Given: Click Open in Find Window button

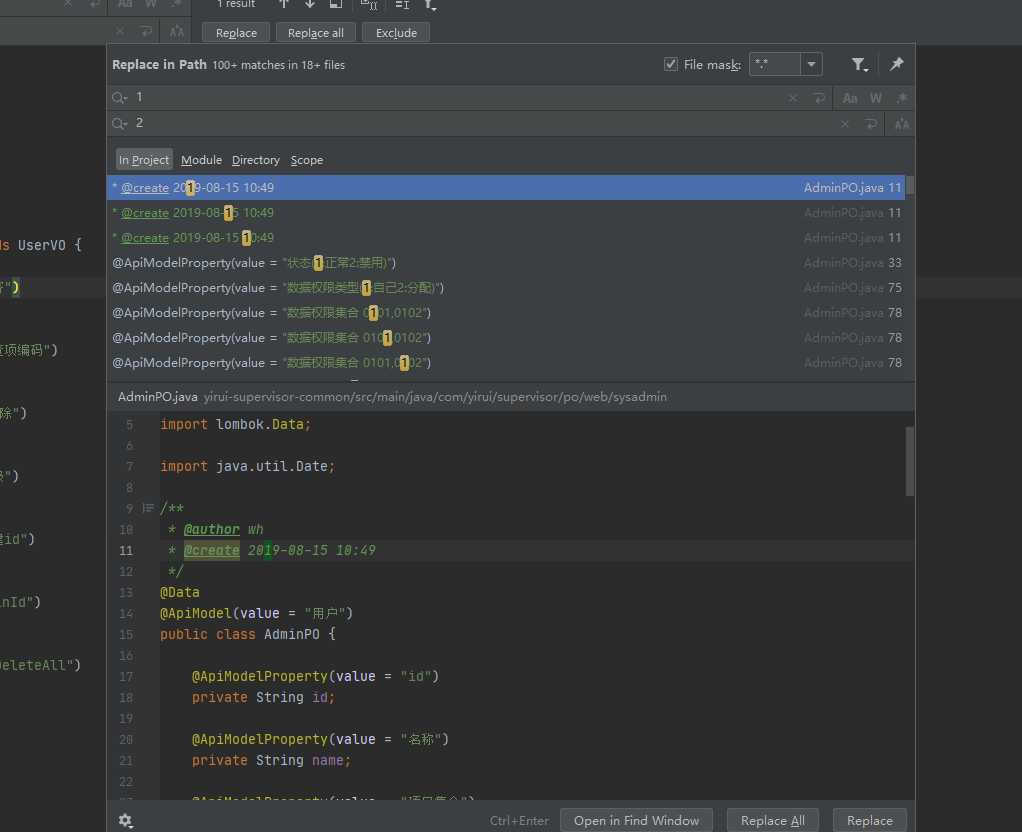Looking at the screenshot, I should pos(636,820).
